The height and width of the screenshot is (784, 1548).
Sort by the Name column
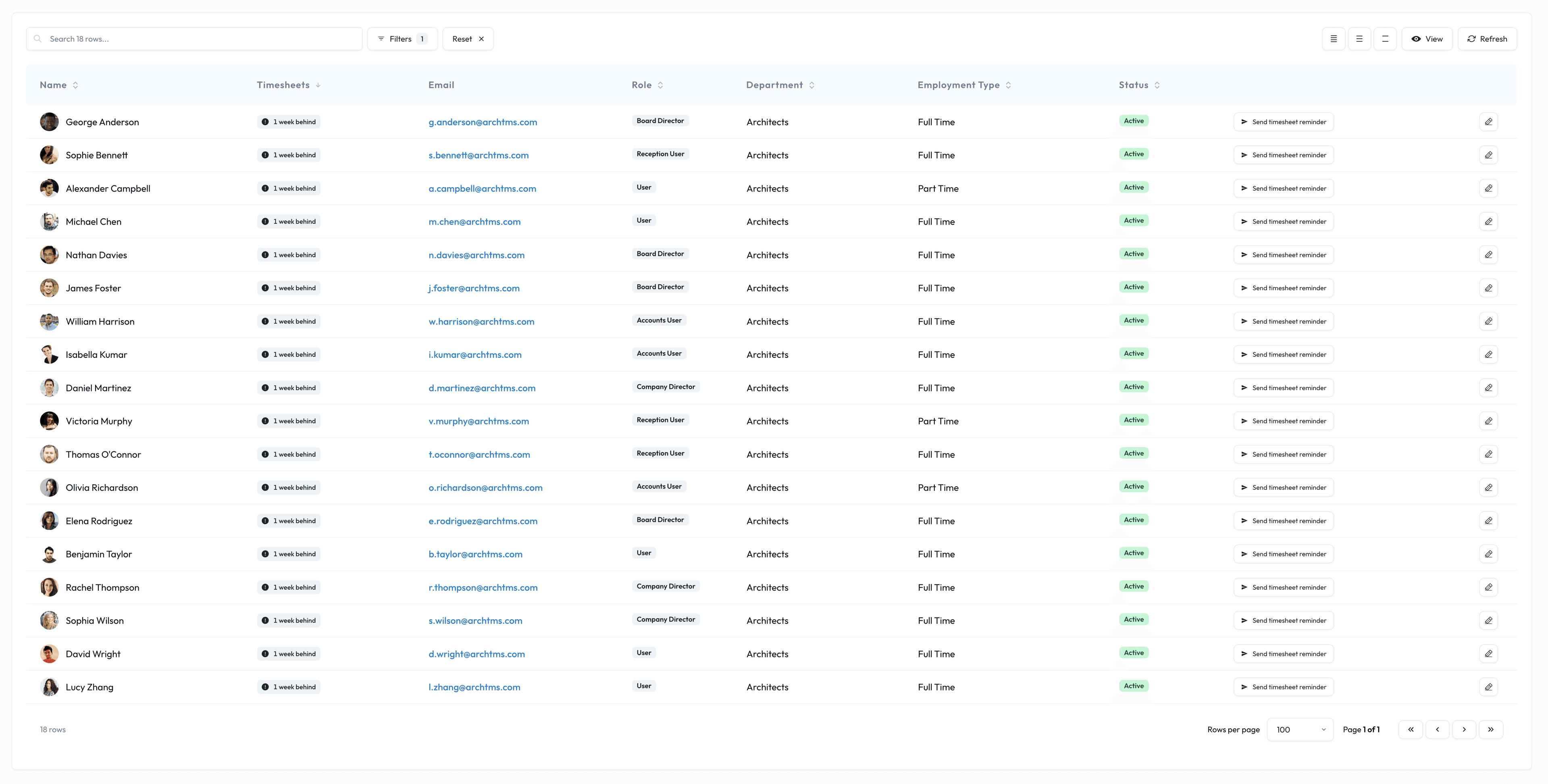tap(59, 85)
